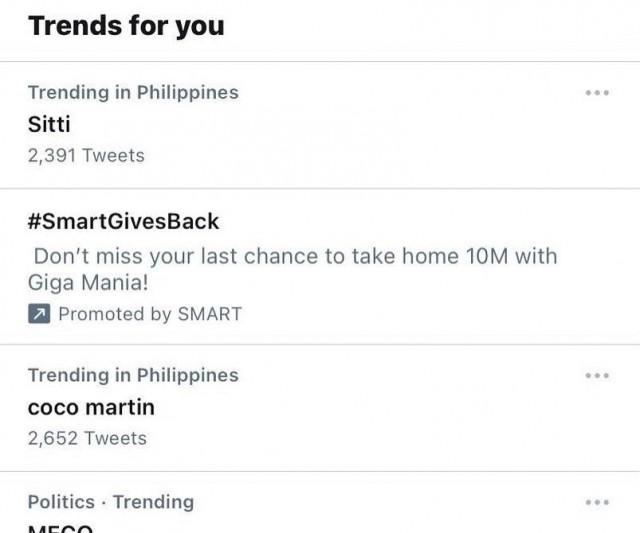
Task: Click the 2,391 Tweets count
Action: (x=86, y=155)
